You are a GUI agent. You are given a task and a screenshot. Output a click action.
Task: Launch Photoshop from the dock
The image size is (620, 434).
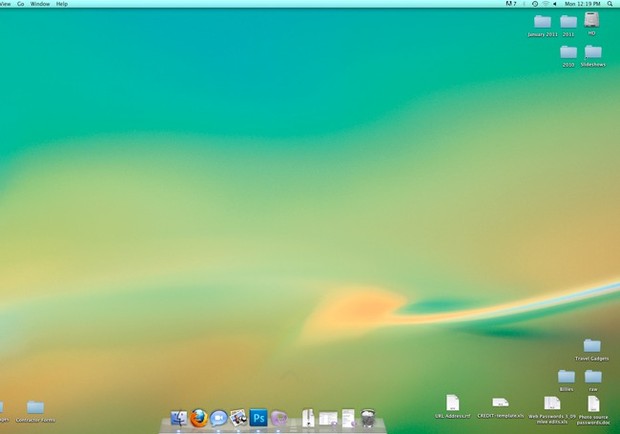pyautogui.click(x=258, y=418)
